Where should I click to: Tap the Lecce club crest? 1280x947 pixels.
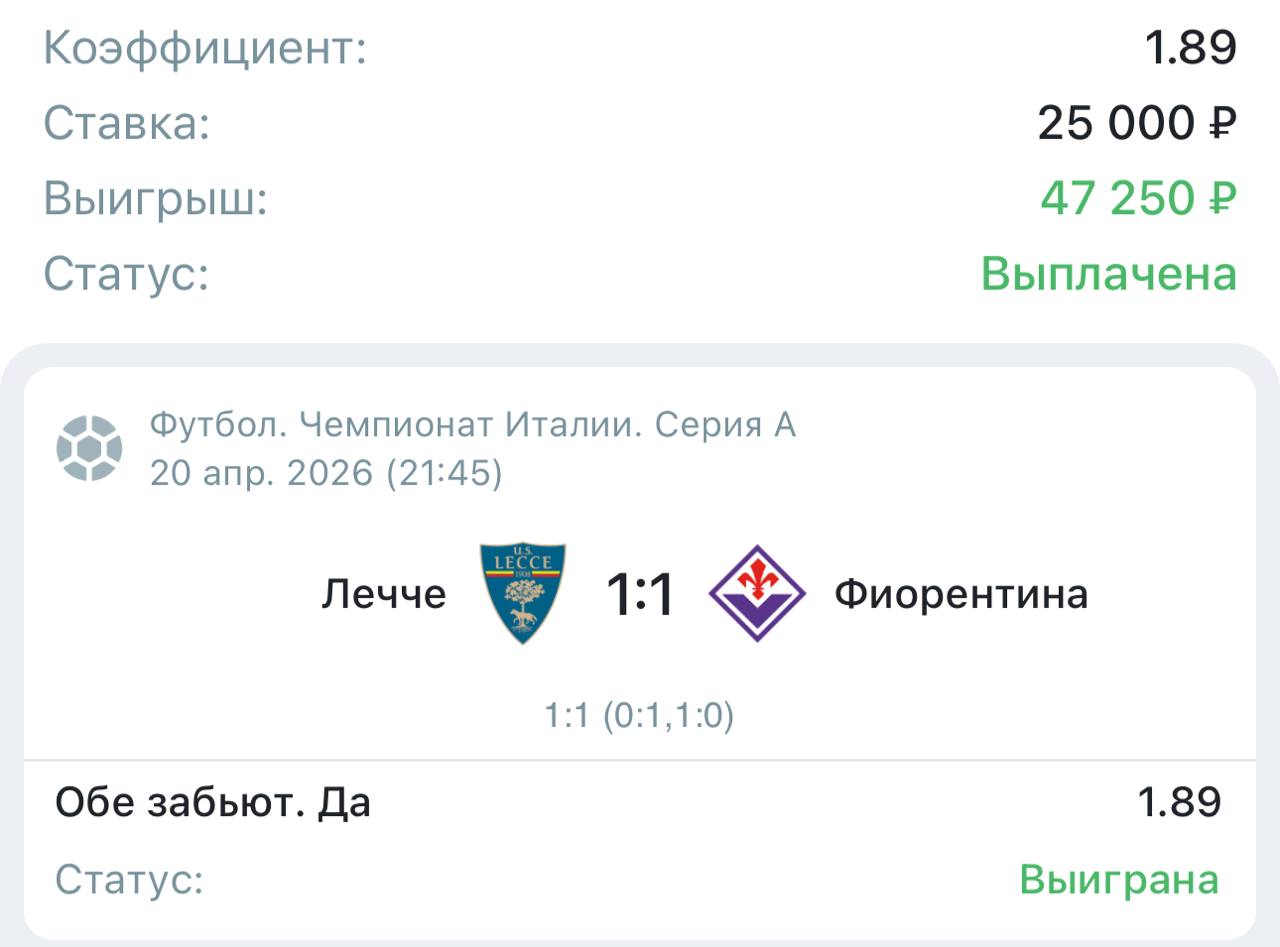click(522, 593)
